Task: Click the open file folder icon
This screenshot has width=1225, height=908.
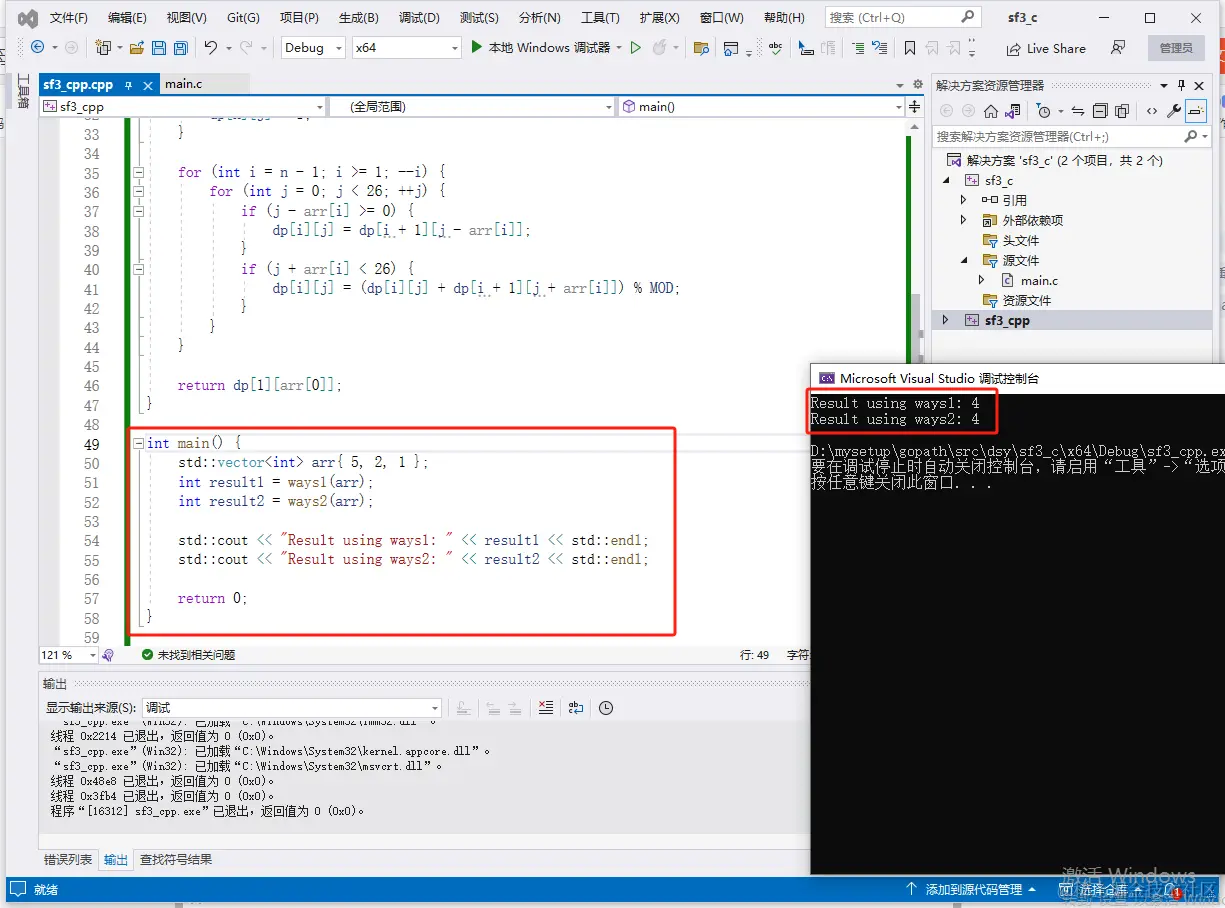Action: [137, 47]
